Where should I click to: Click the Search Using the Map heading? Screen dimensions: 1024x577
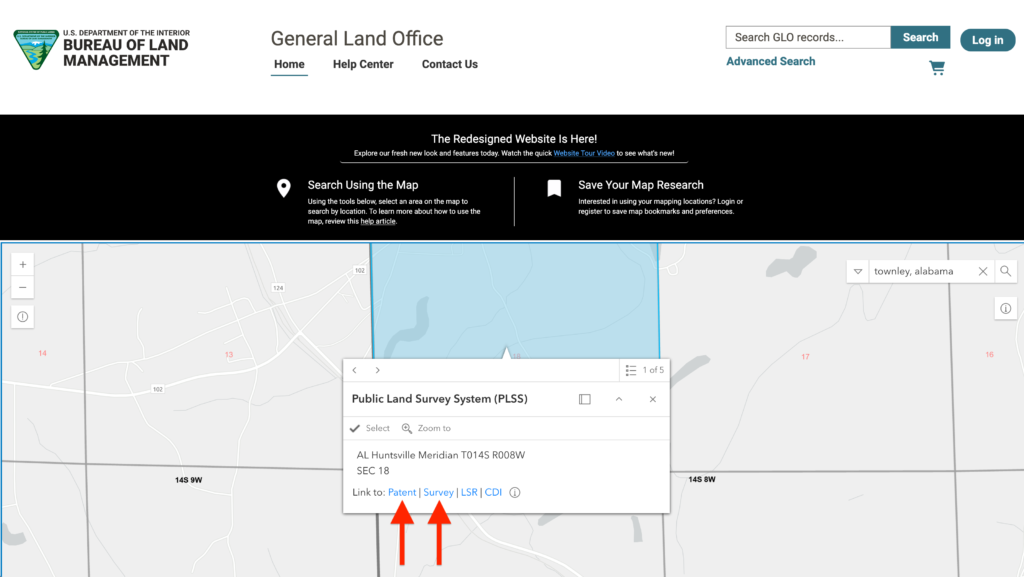[x=363, y=185]
